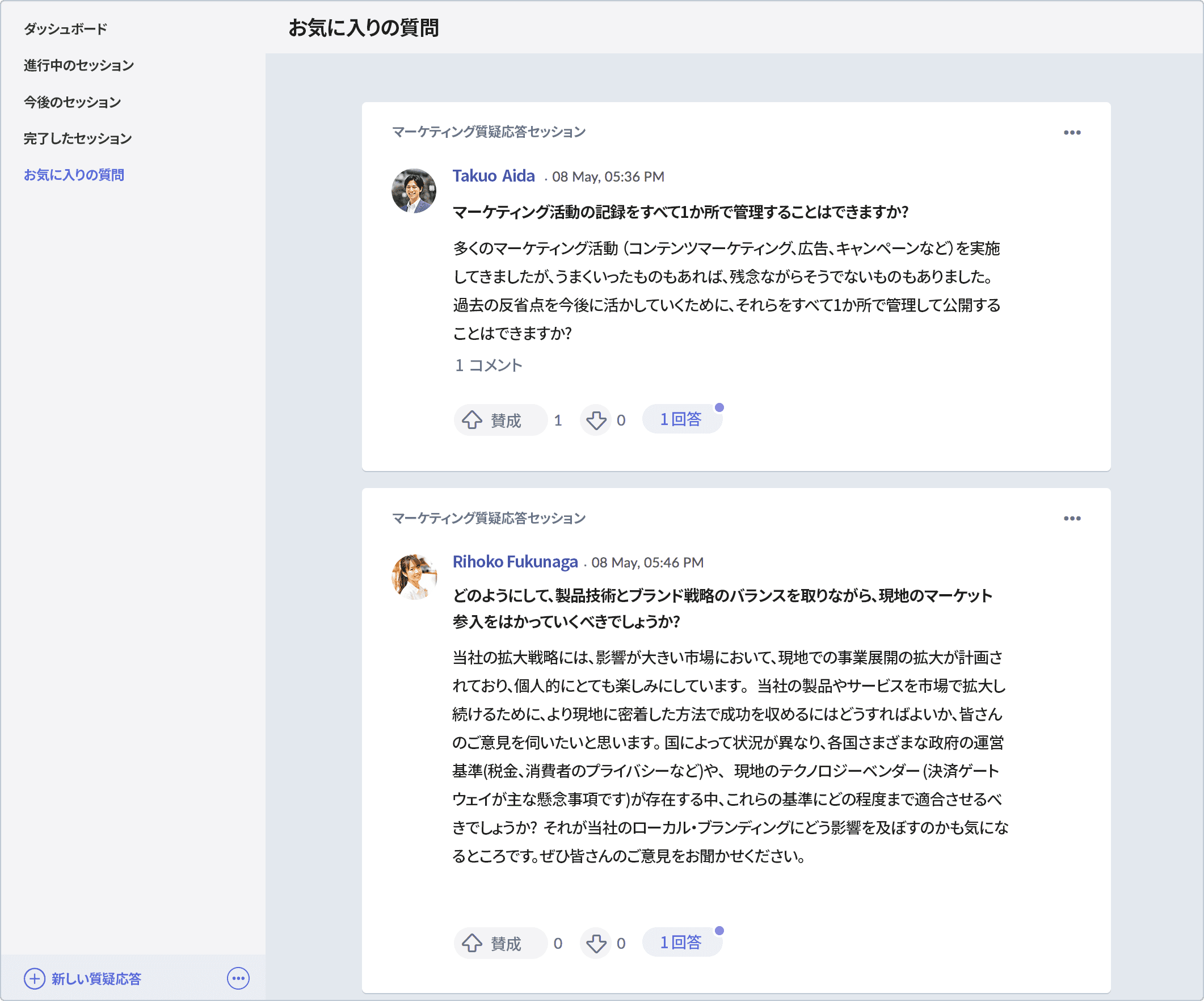Open the options menu on Rihoko's question card
The height and width of the screenshot is (1001, 1204).
click(x=1073, y=518)
